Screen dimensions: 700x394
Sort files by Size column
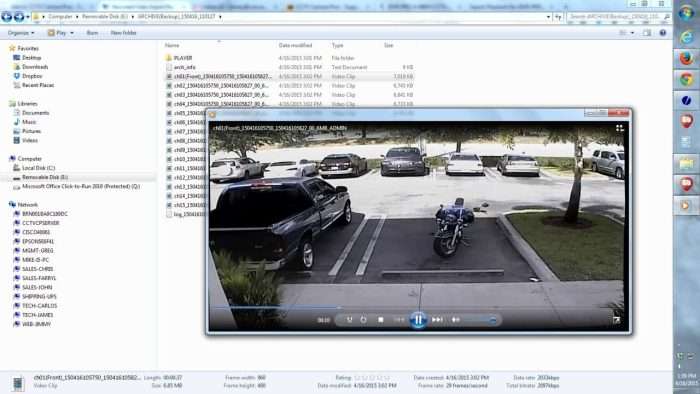389,45
